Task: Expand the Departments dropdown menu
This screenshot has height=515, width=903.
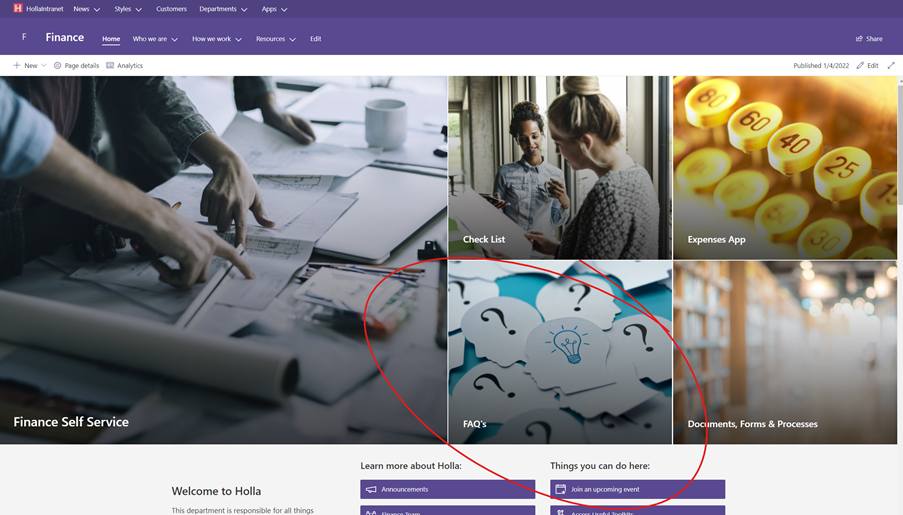Action: [244, 9]
